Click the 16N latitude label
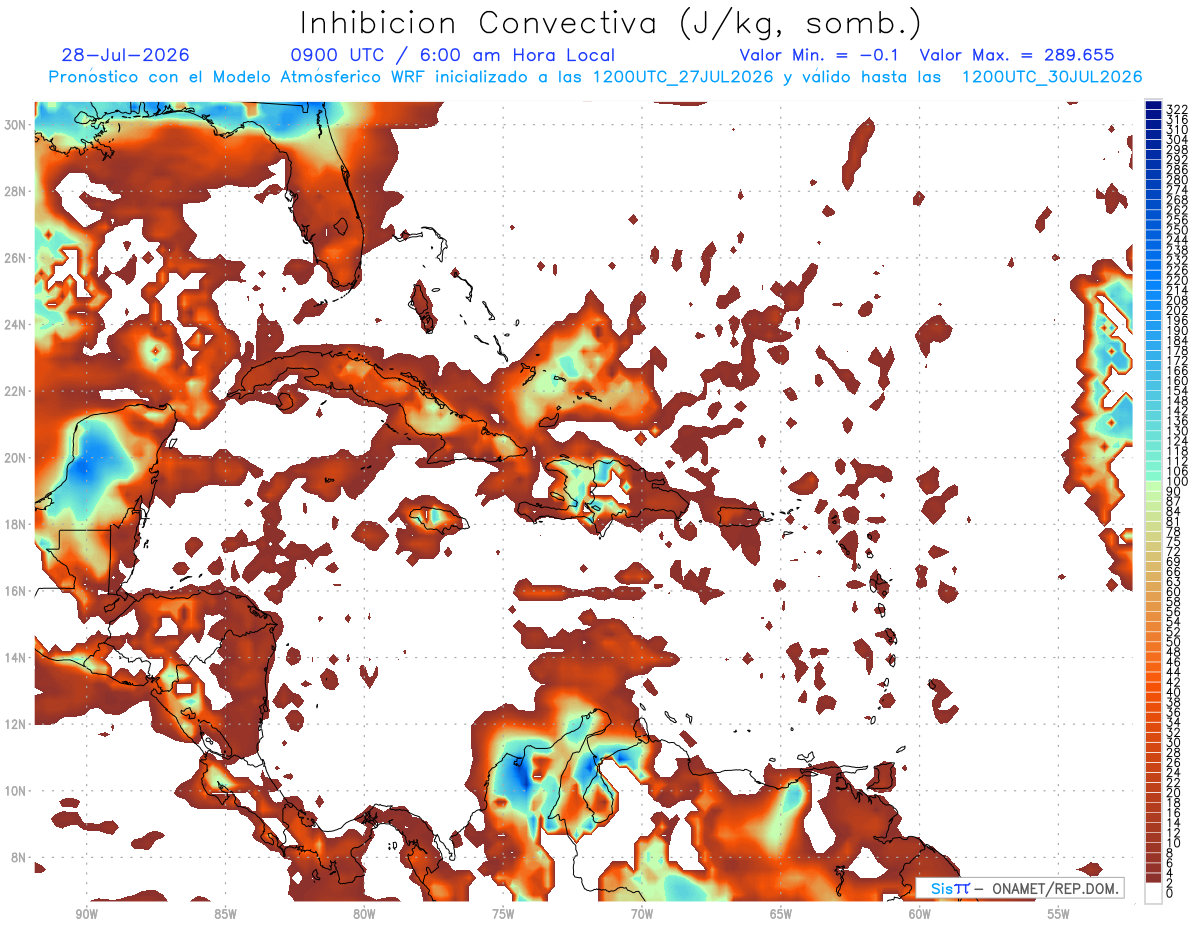Image resolution: width=1200 pixels, height=927 pixels. [17, 591]
